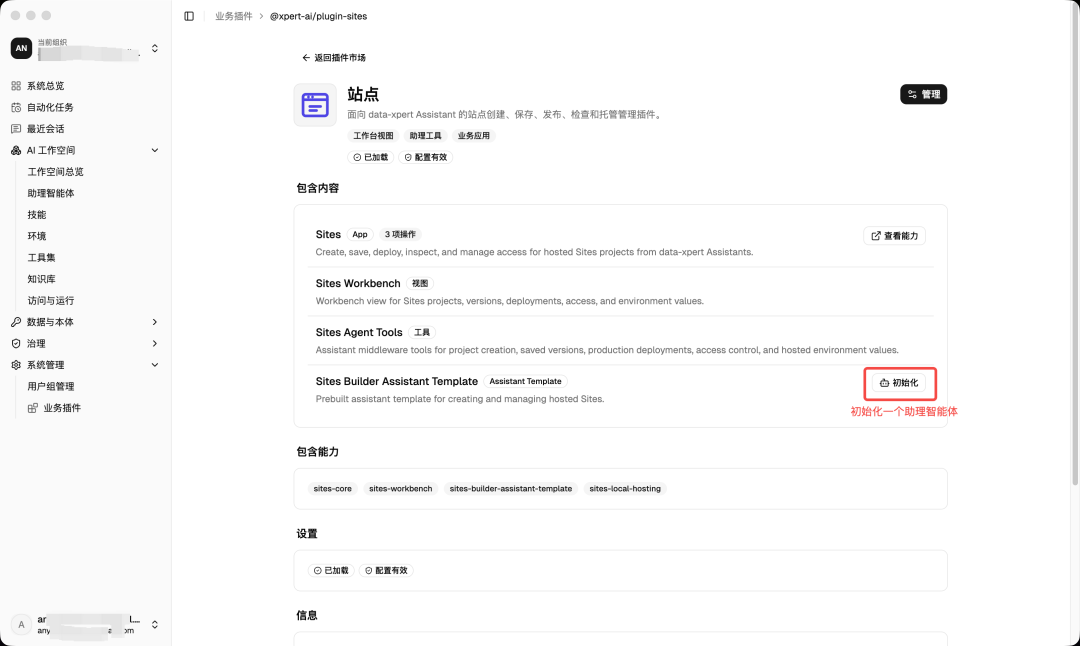
Task: Click the AI 工作空间 cube icon
Action: pyautogui.click(x=16, y=150)
